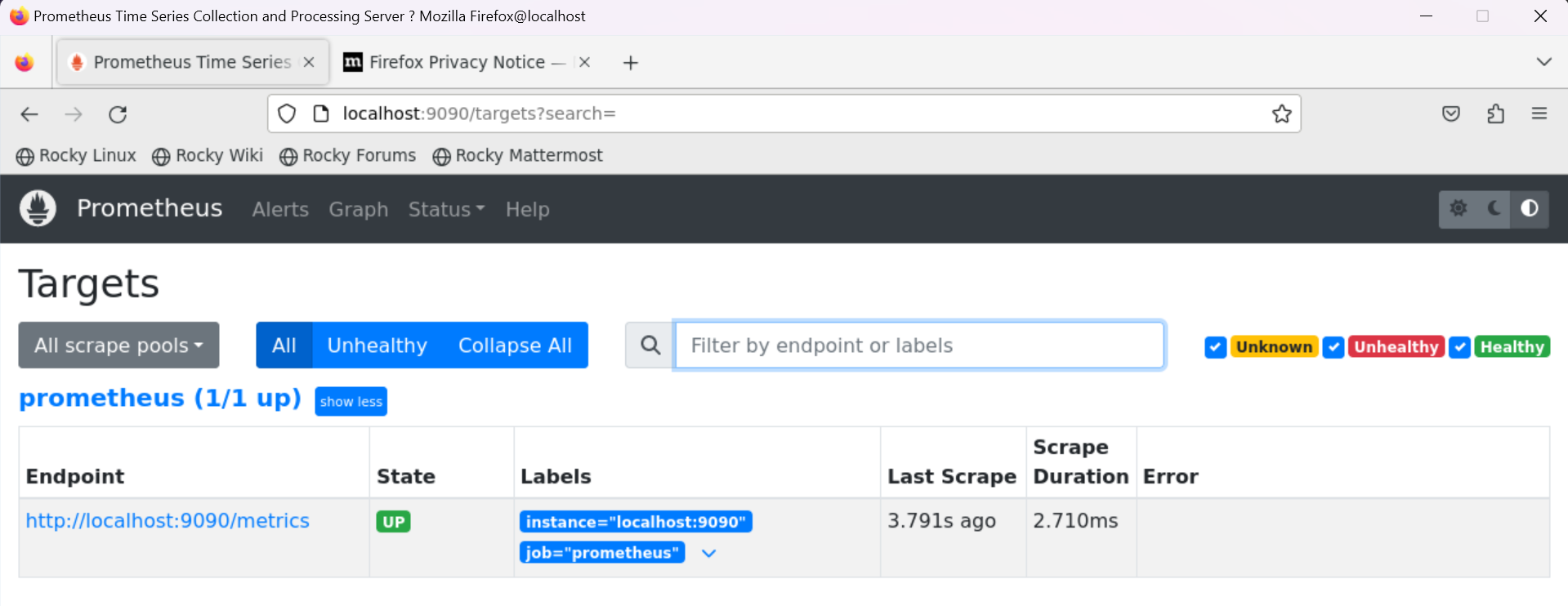This screenshot has height=606, width=1568.
Task: Click the Scrape Duration column header
Action: 1080,462
